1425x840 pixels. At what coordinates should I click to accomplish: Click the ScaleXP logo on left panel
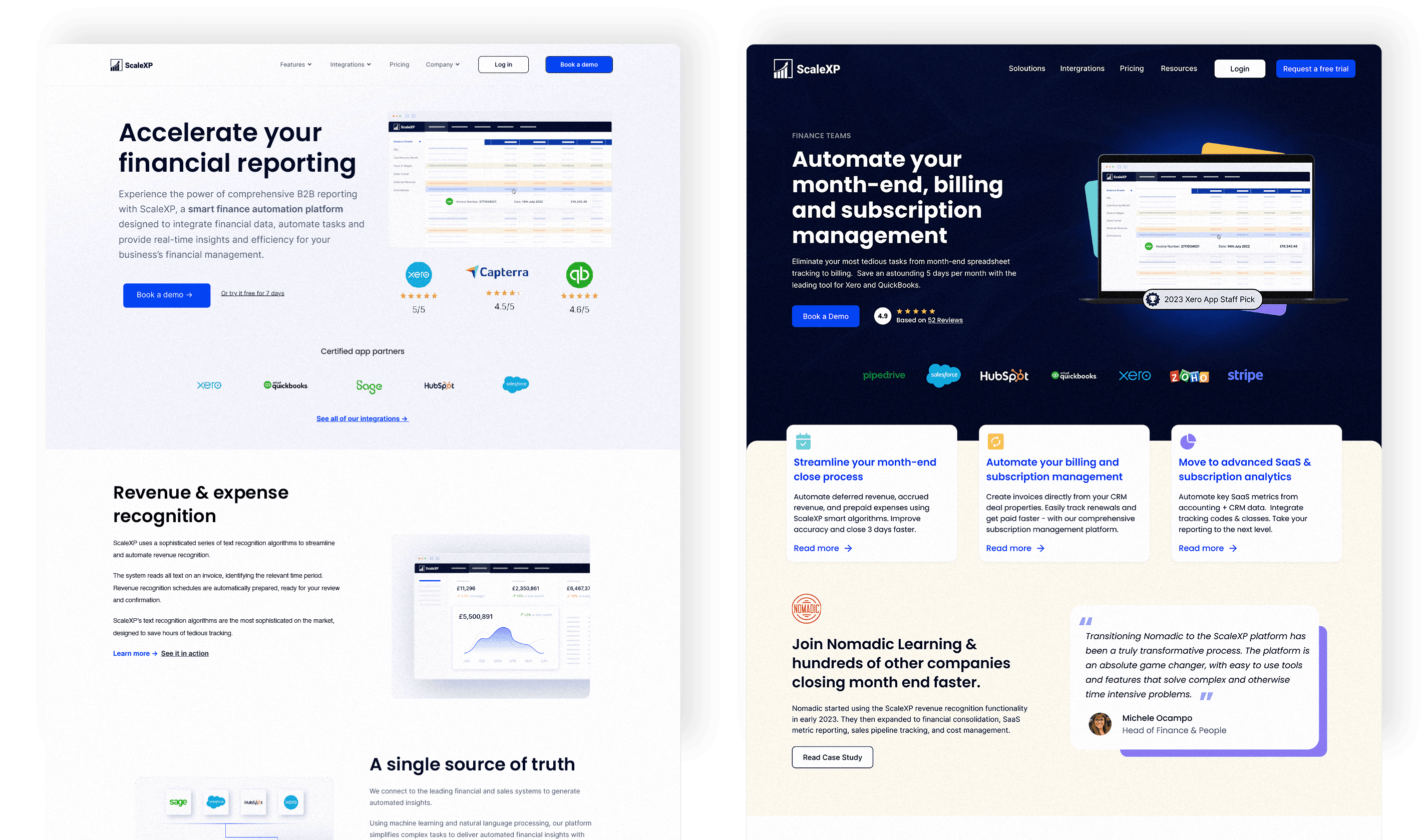(x=132, y=65)
